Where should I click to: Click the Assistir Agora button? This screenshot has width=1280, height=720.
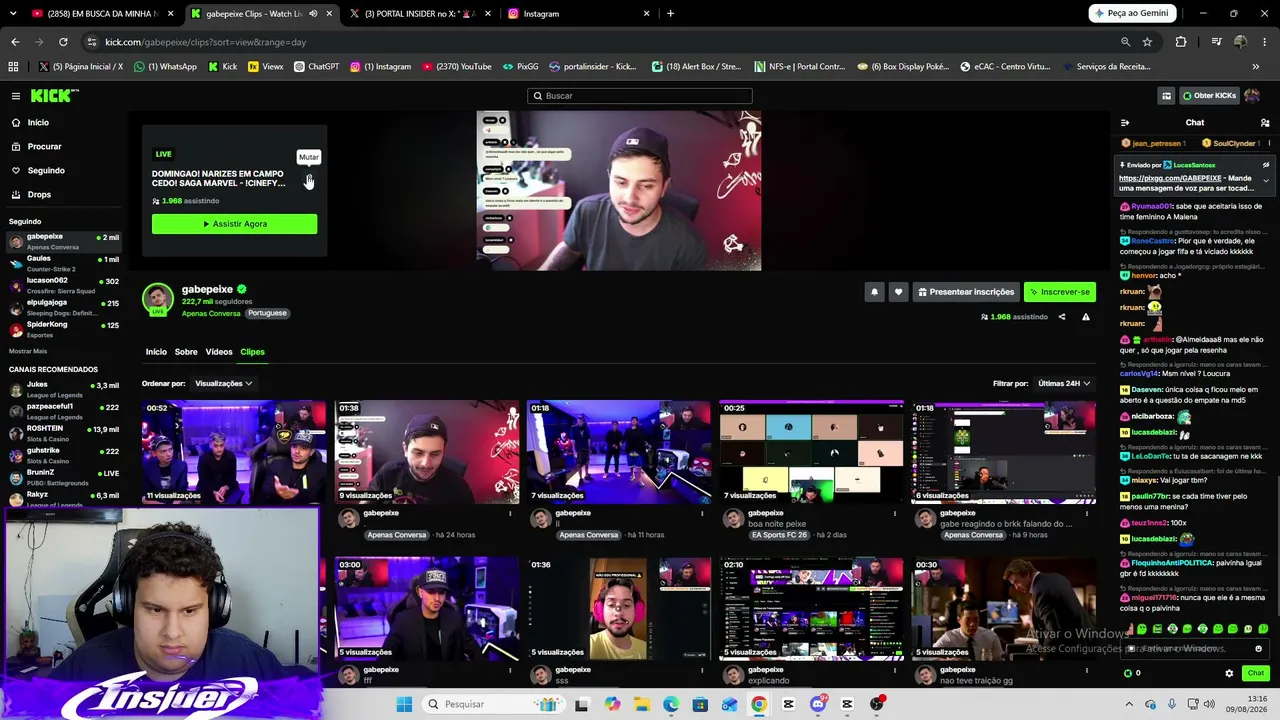coord(234,224)
